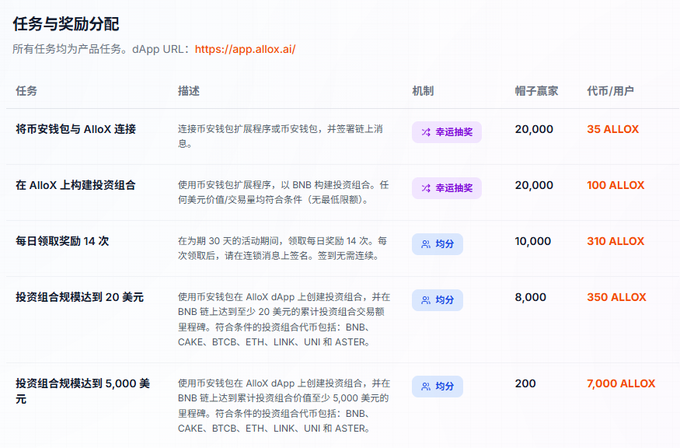Screen dimensions: 680x448
Task: Click the users icon in the 投资组合规模达到 20 美元 row
Action: (426, 300)
